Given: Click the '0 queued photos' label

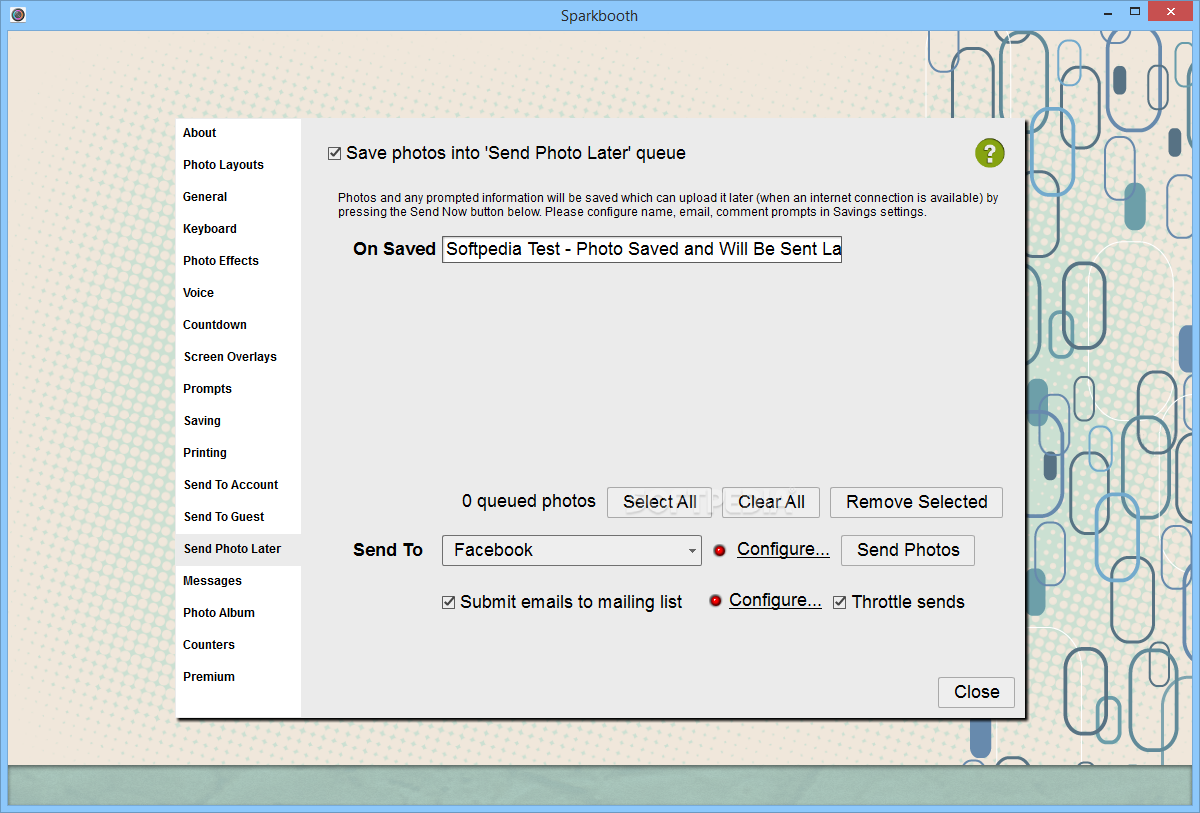Looking at the screenshot, I should pos(529,502).
